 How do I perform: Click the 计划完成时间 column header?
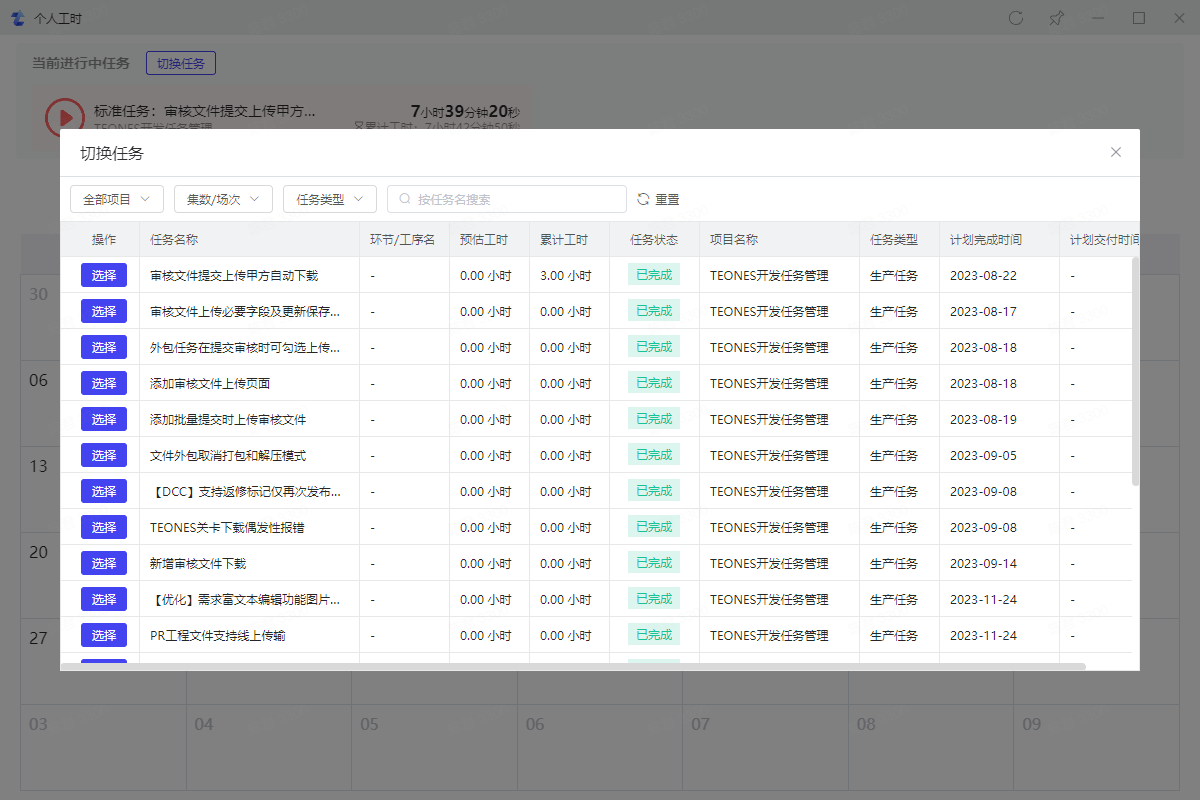click(986, 240)
